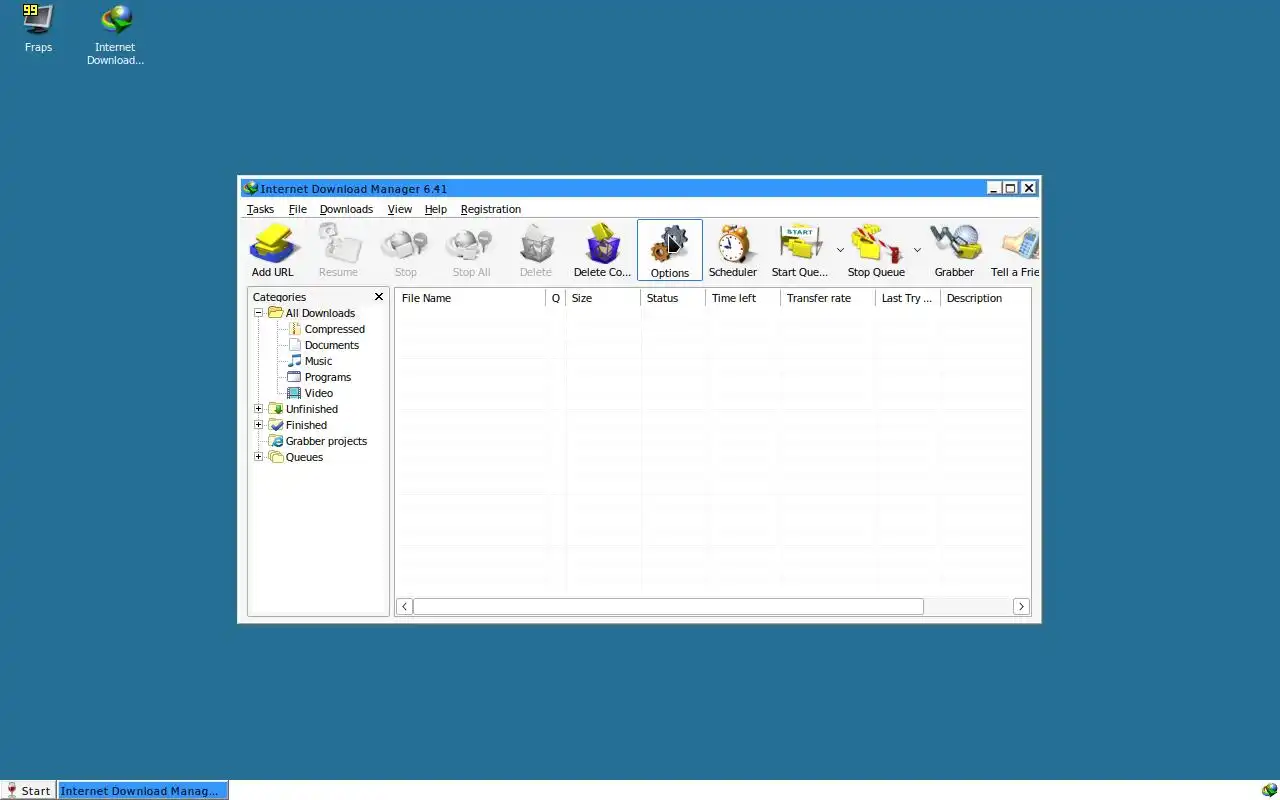1280x800 pixels.
Task: Open Start Queue dropdown arrow
Action: 840,250
